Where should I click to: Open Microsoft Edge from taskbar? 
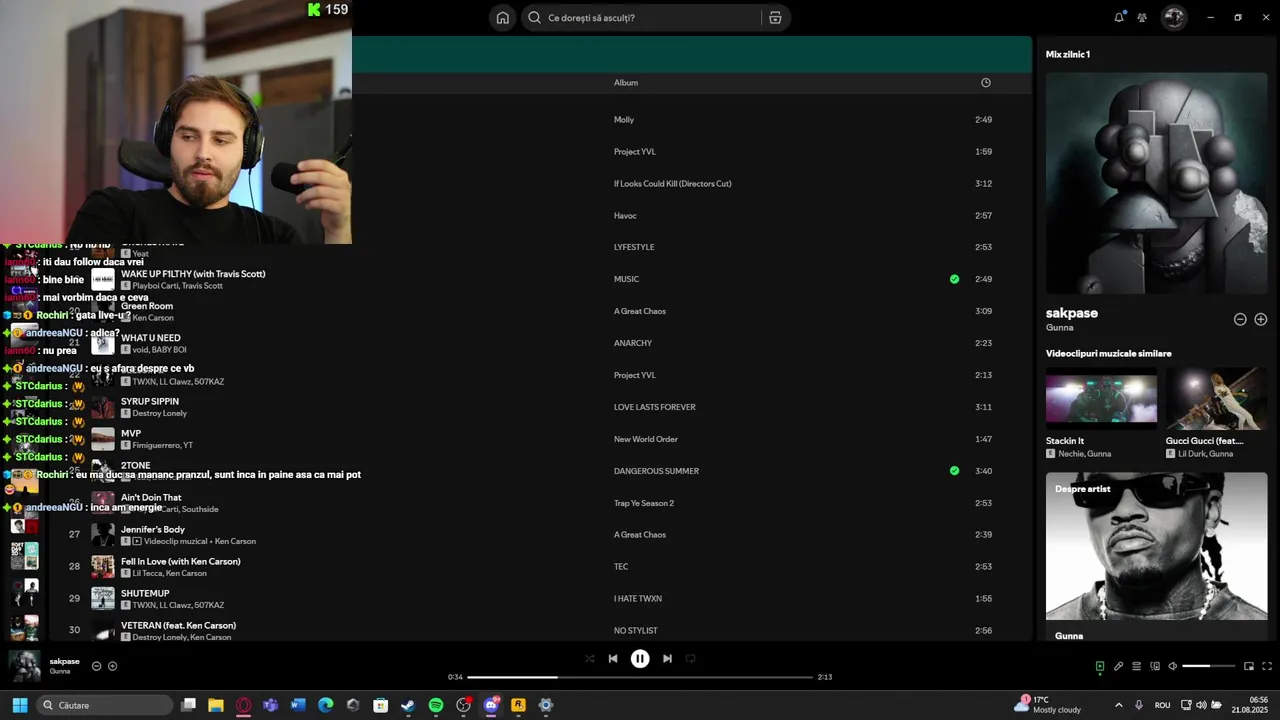tap(325, 705)
